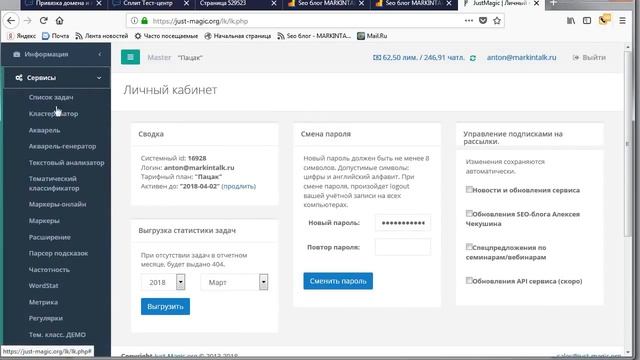Tick Спецпредложения по семинарам/вебинарам checkbox
The image size is (640, 360).
point(469,247)
